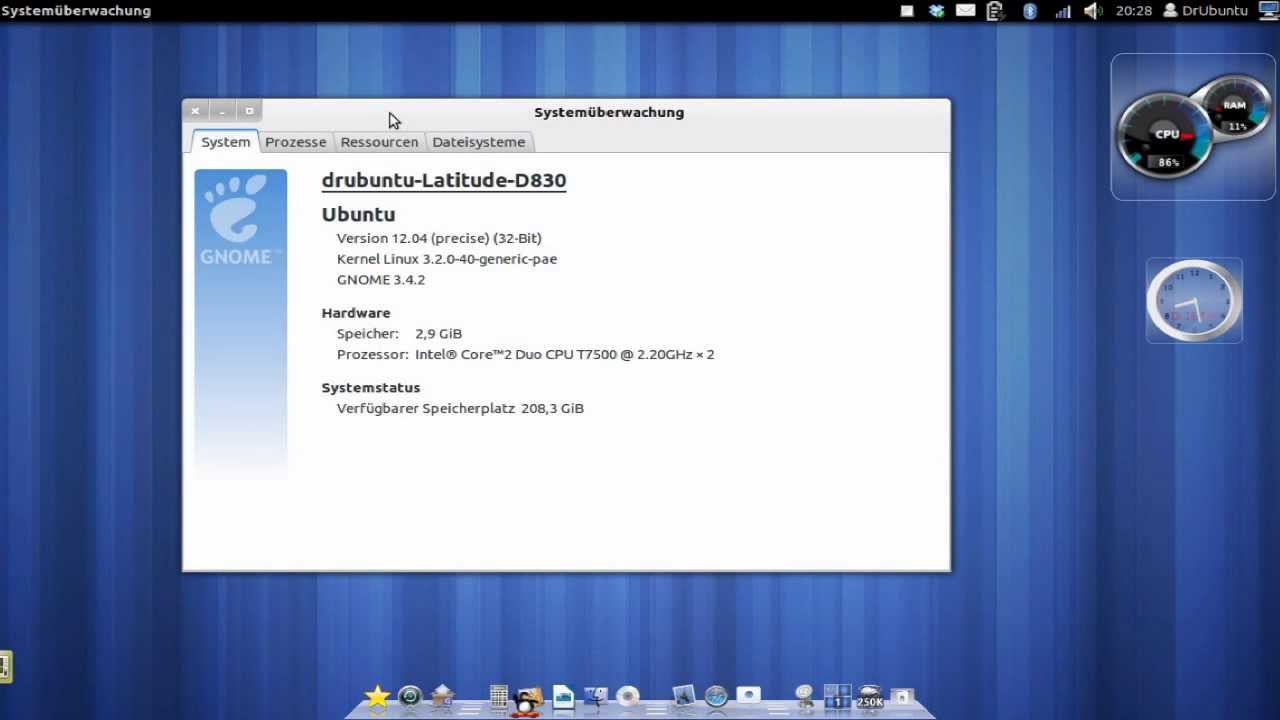Click hostname drubuntu-Latitude-D830

click(444, 181)
